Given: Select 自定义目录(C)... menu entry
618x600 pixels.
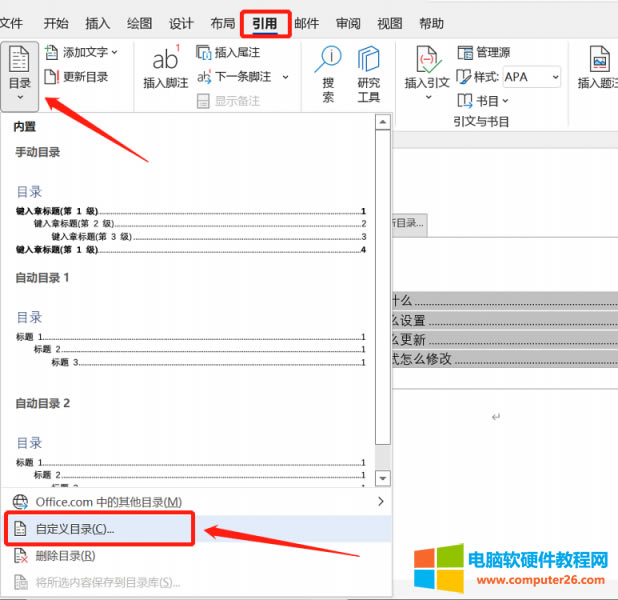Looking at the screenshot, I should pyautogui.click(x=75, y=528).
